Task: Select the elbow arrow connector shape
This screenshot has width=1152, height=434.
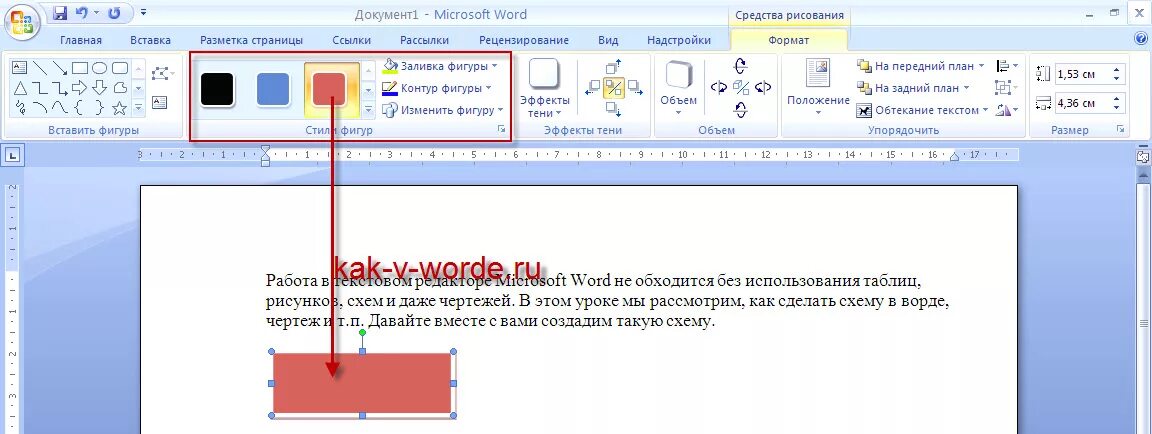Action: (x=60, y=88)
